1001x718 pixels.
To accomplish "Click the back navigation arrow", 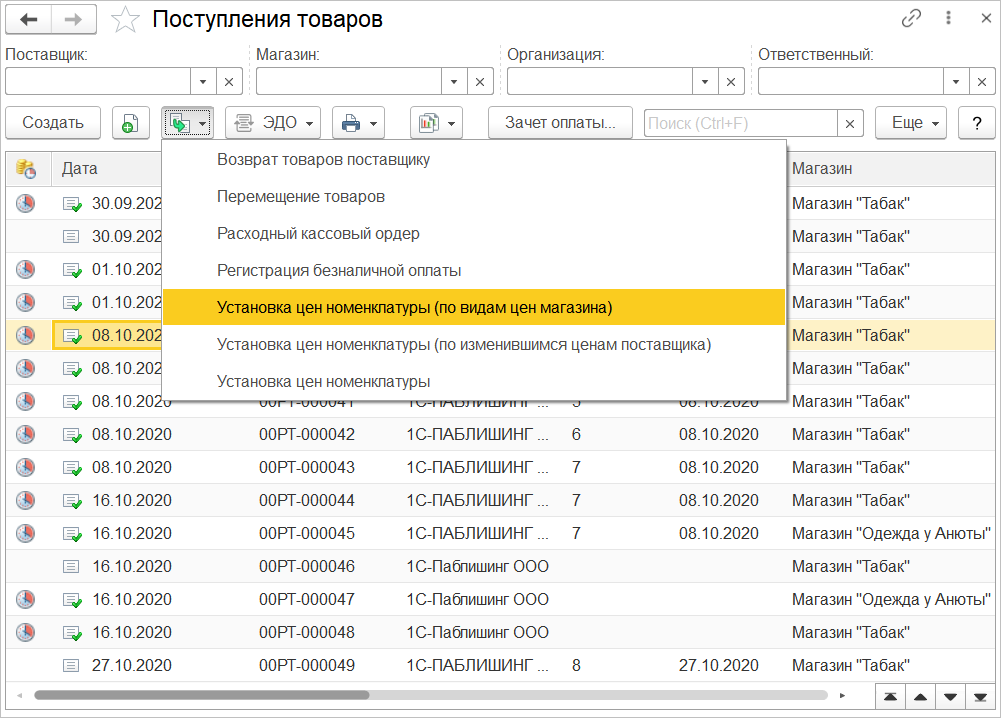I will click(x=30, y=19).
